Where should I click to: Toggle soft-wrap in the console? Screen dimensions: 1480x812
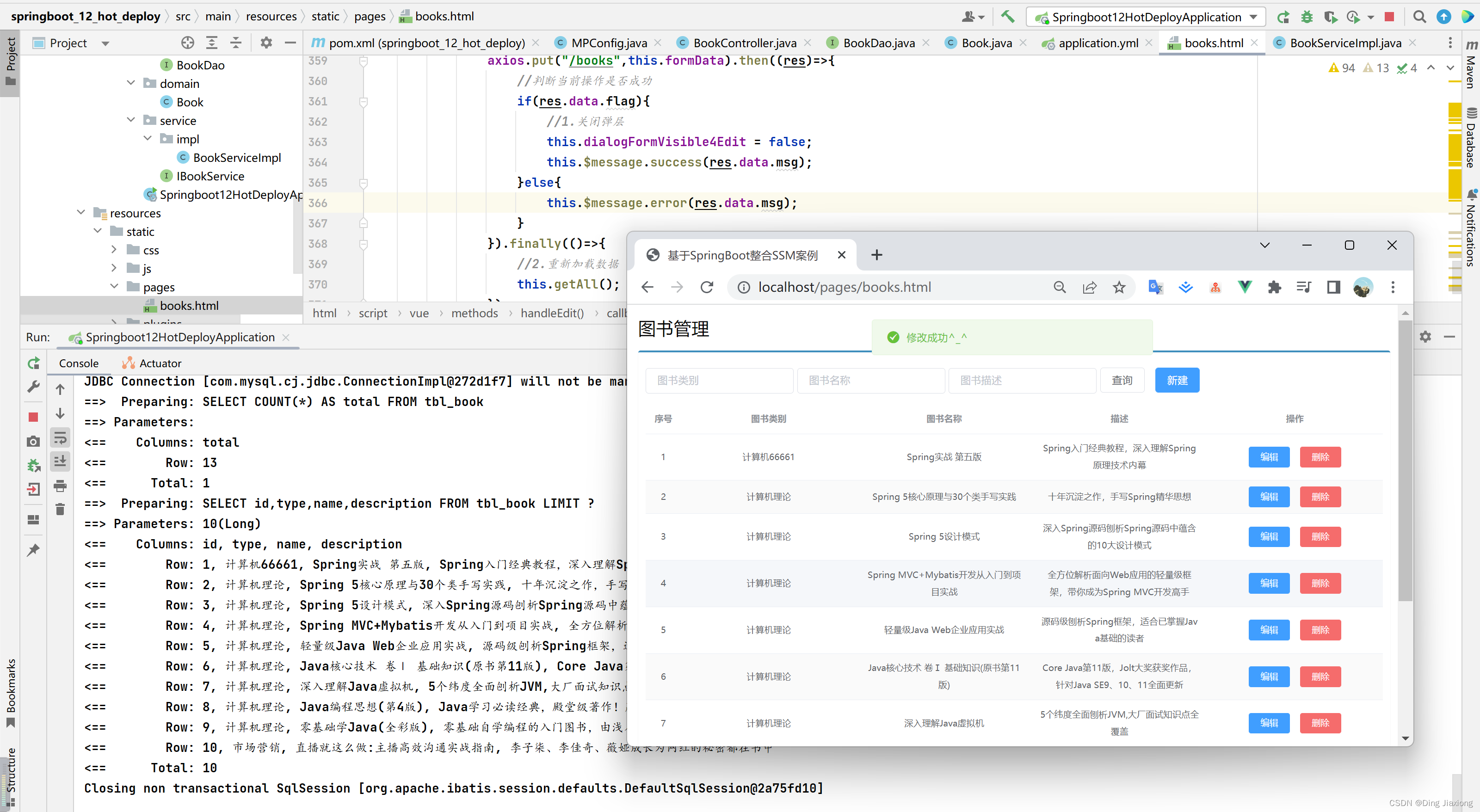(60, 438)
